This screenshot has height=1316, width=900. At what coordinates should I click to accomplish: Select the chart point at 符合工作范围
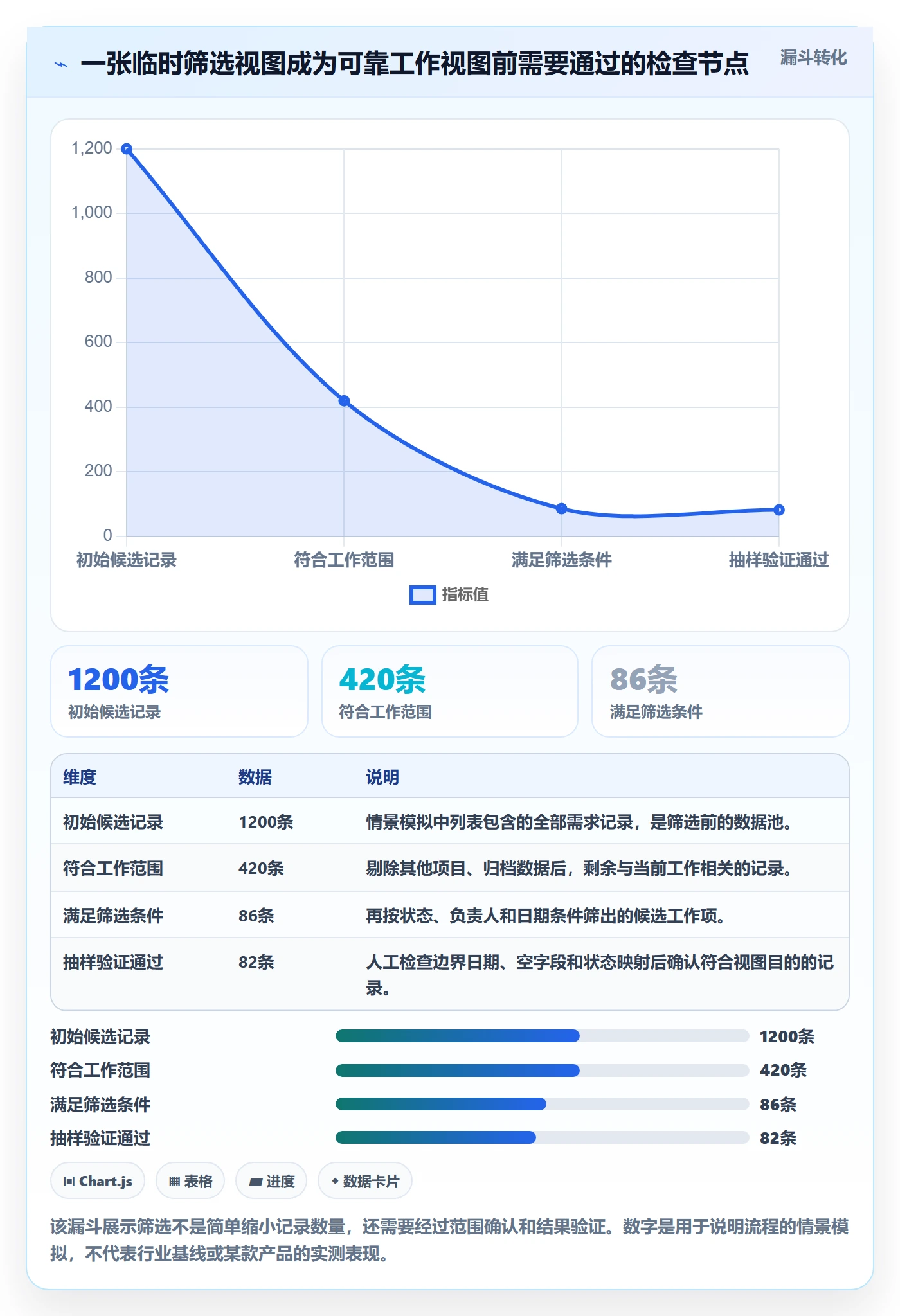pyautogui.click(x=344, y=401)
